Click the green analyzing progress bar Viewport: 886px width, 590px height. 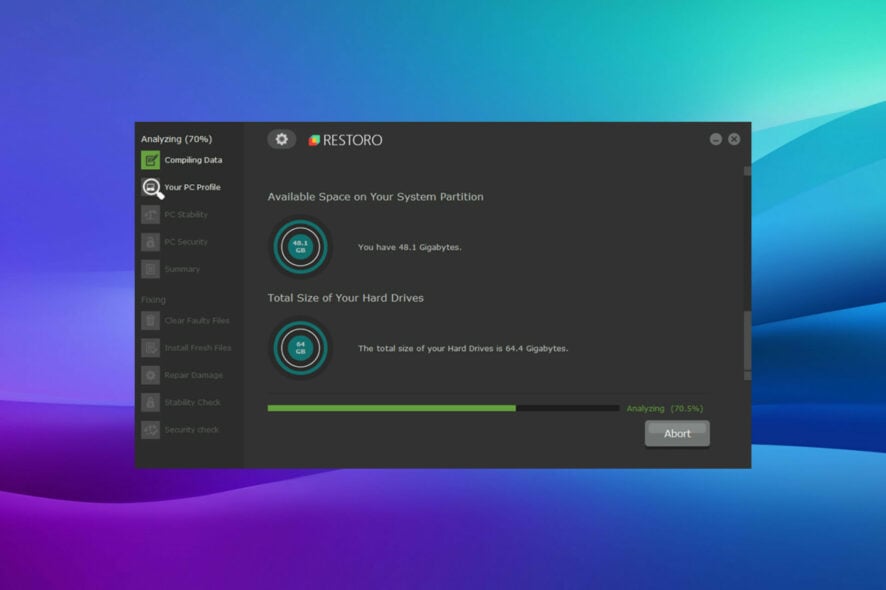coord(391,408)
